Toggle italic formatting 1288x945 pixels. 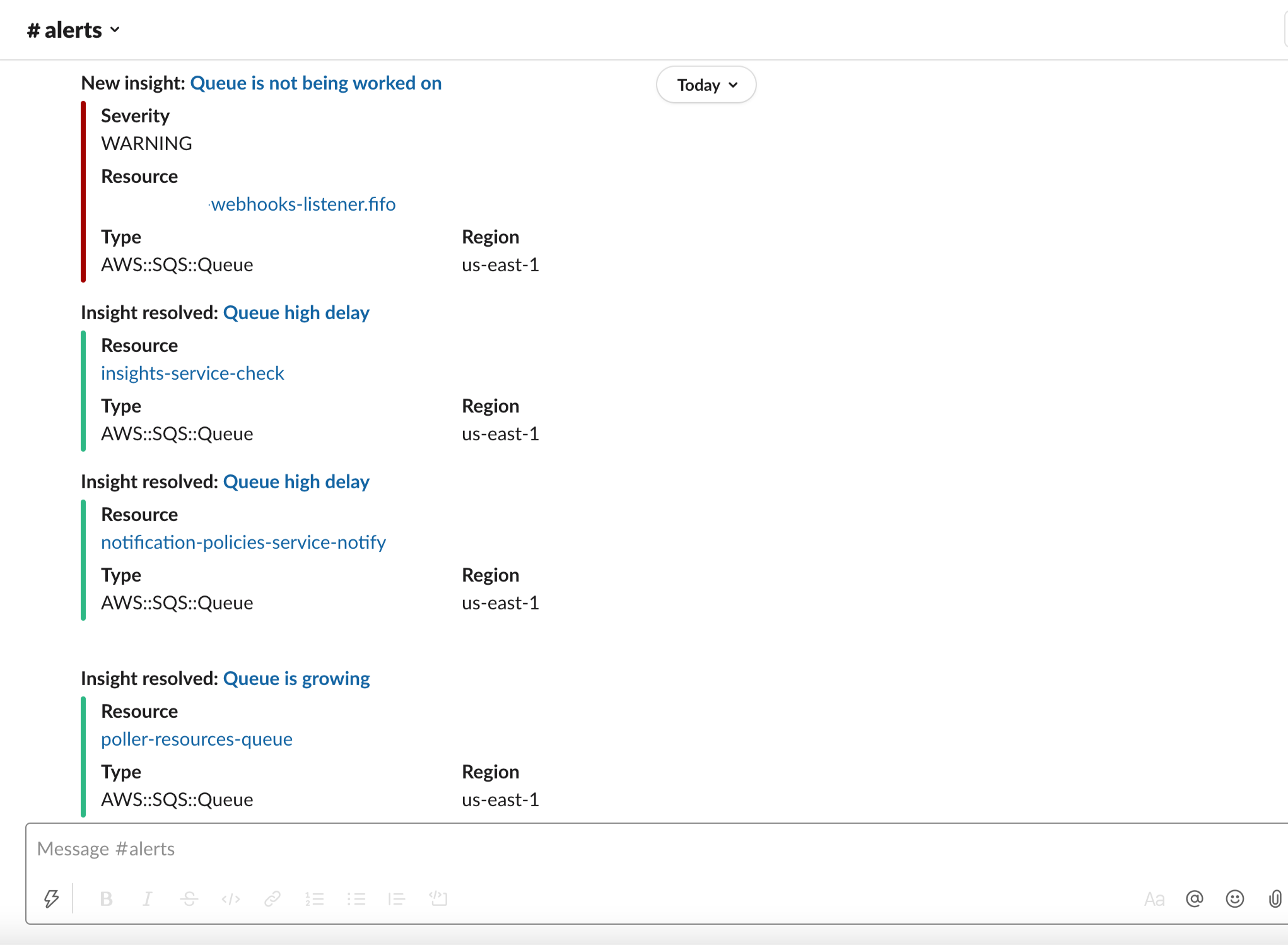(x=147, y=899)
